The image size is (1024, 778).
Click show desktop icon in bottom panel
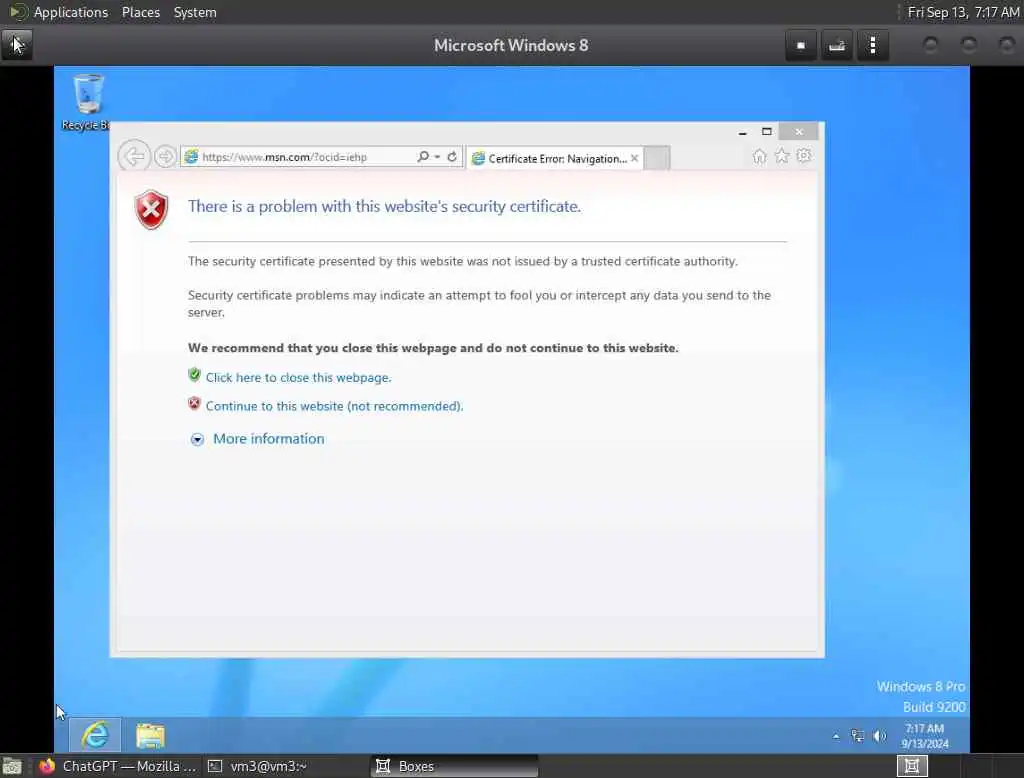tap(12, 766)
